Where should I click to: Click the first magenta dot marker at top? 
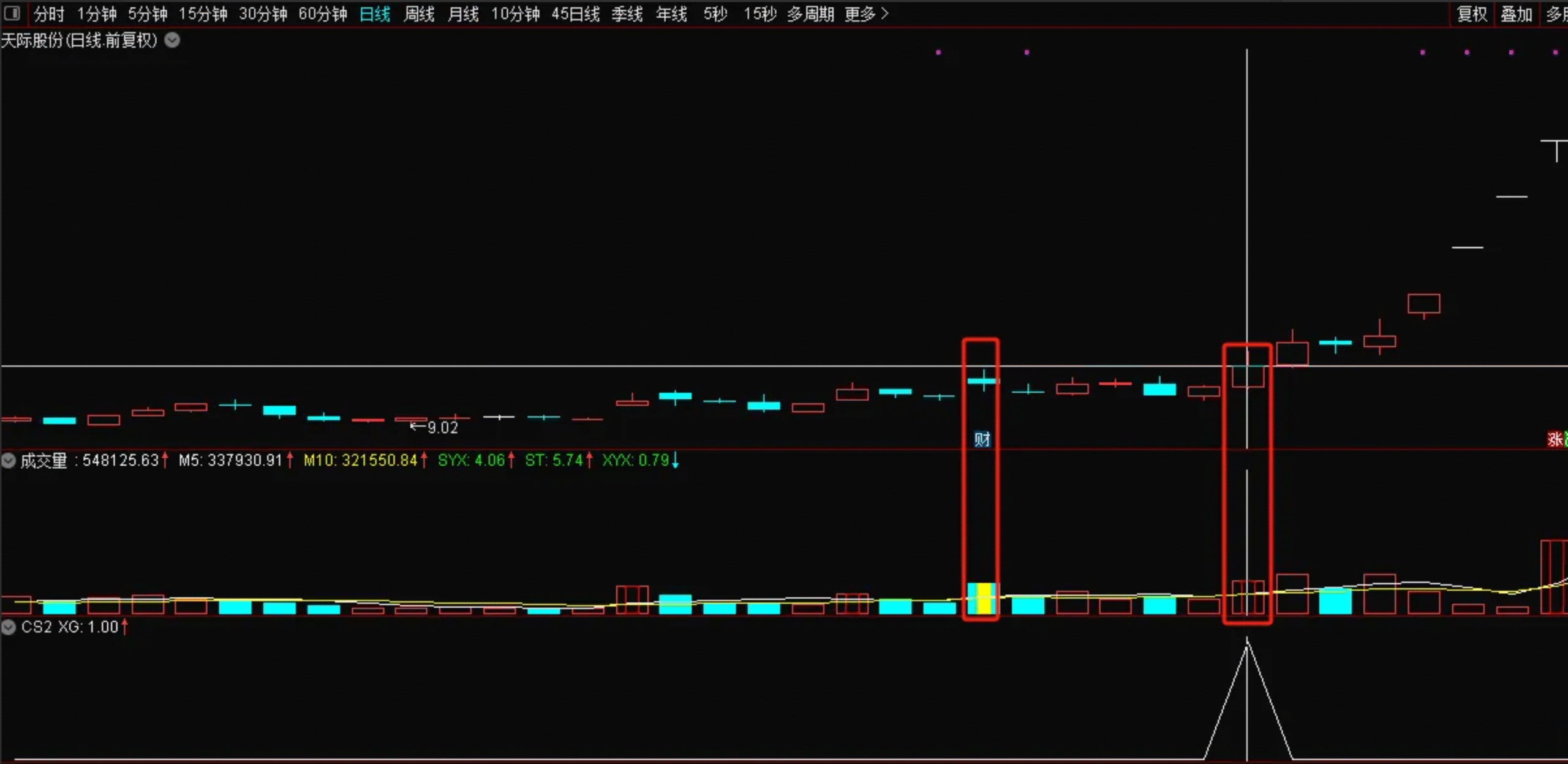(938, 53)
